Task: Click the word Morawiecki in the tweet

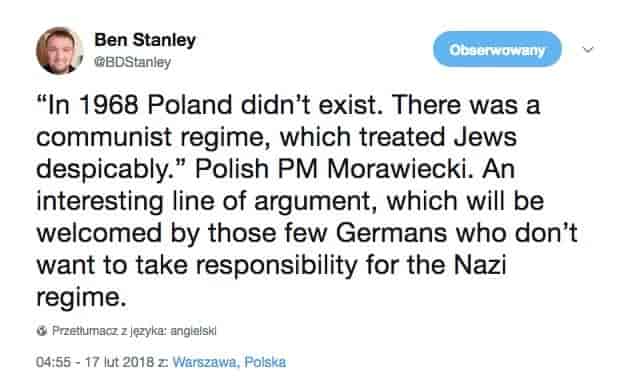Action: tap(400, 168)
